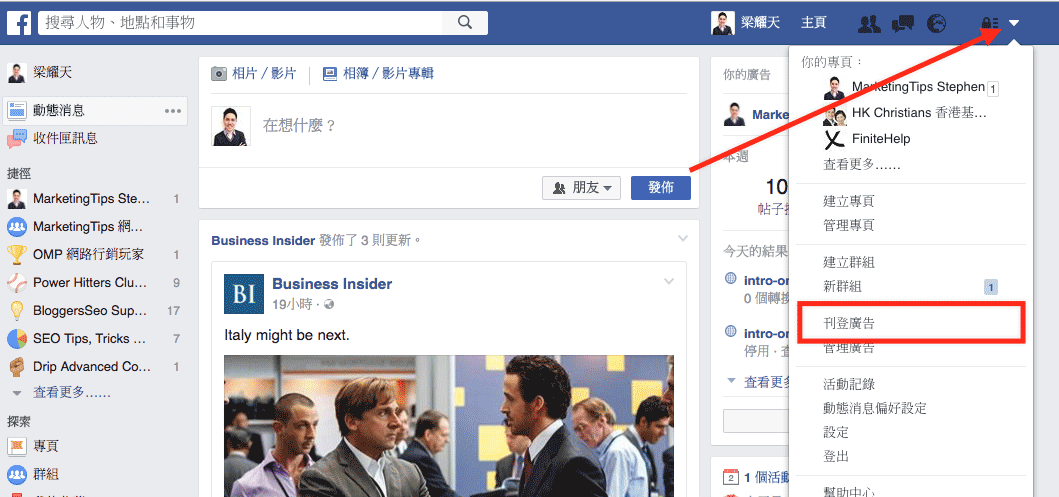
Task: Choose 建立群組 in account menu
Action: click(x=849, y=262)
